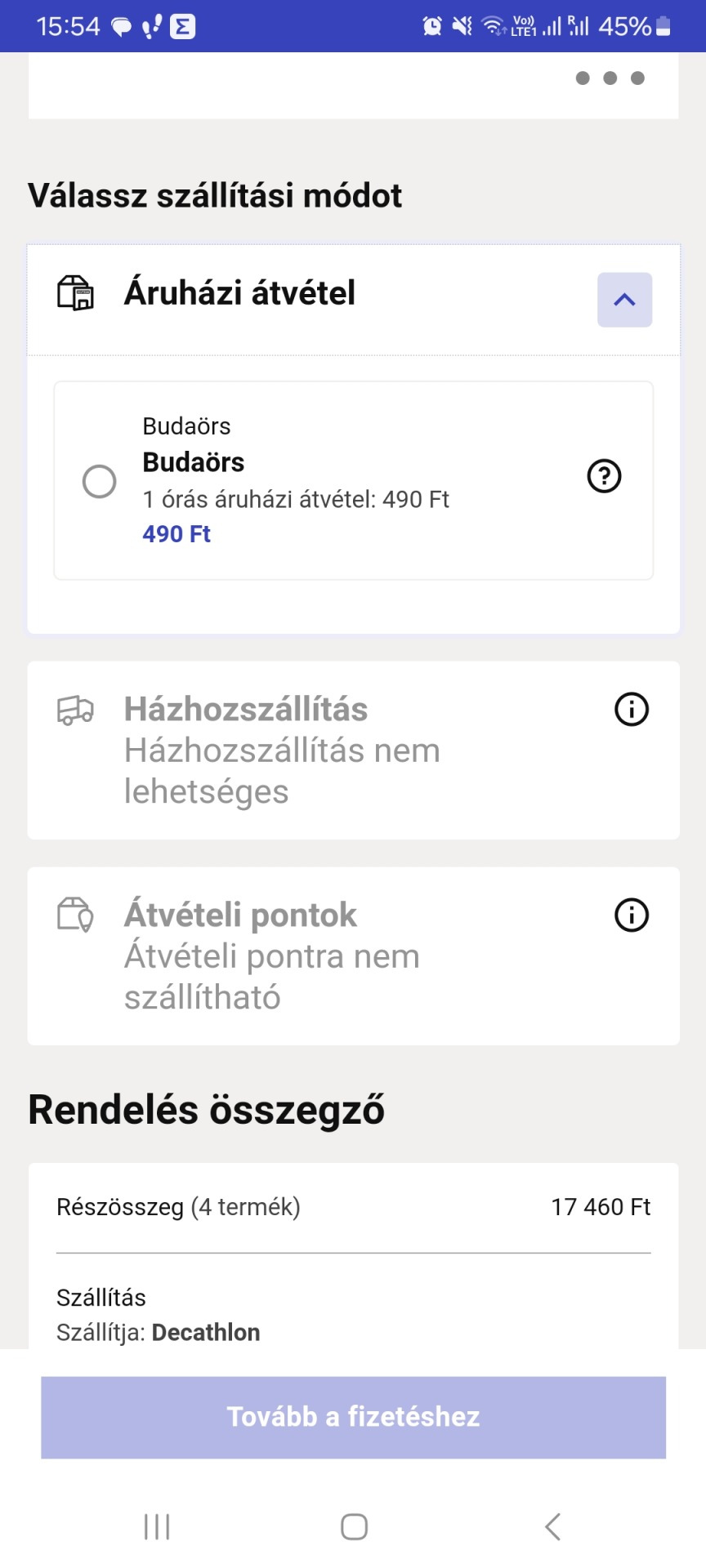
Task: Open the Házhozszállítás info icon
Action: (x=632, y=709)
